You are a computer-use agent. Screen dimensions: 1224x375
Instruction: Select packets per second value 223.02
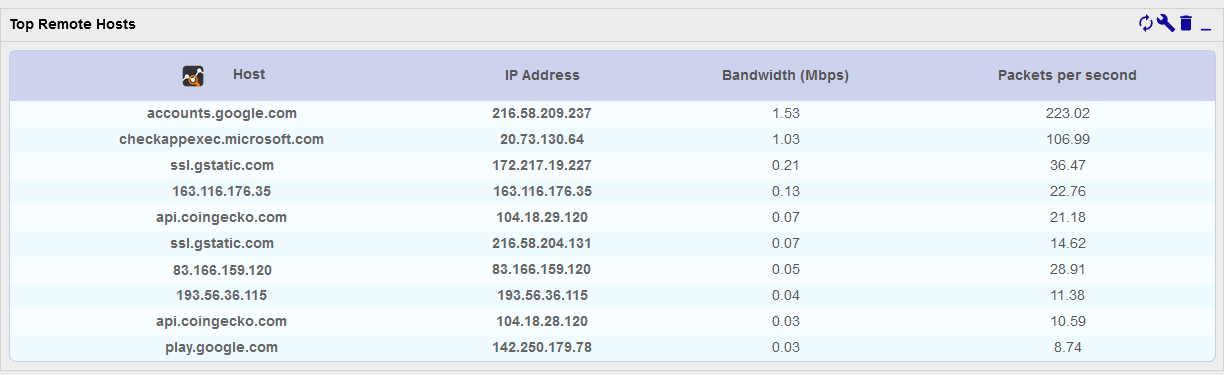(1067, 113)
